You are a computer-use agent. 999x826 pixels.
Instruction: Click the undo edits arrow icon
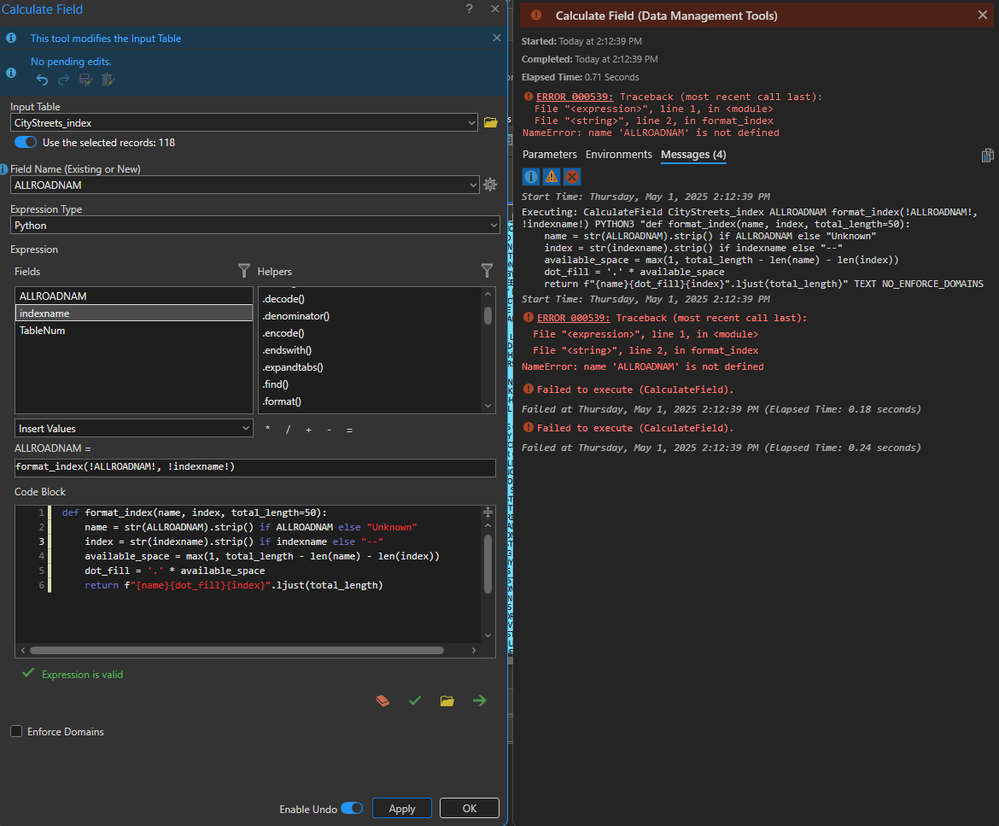click(x=42, y=80)
